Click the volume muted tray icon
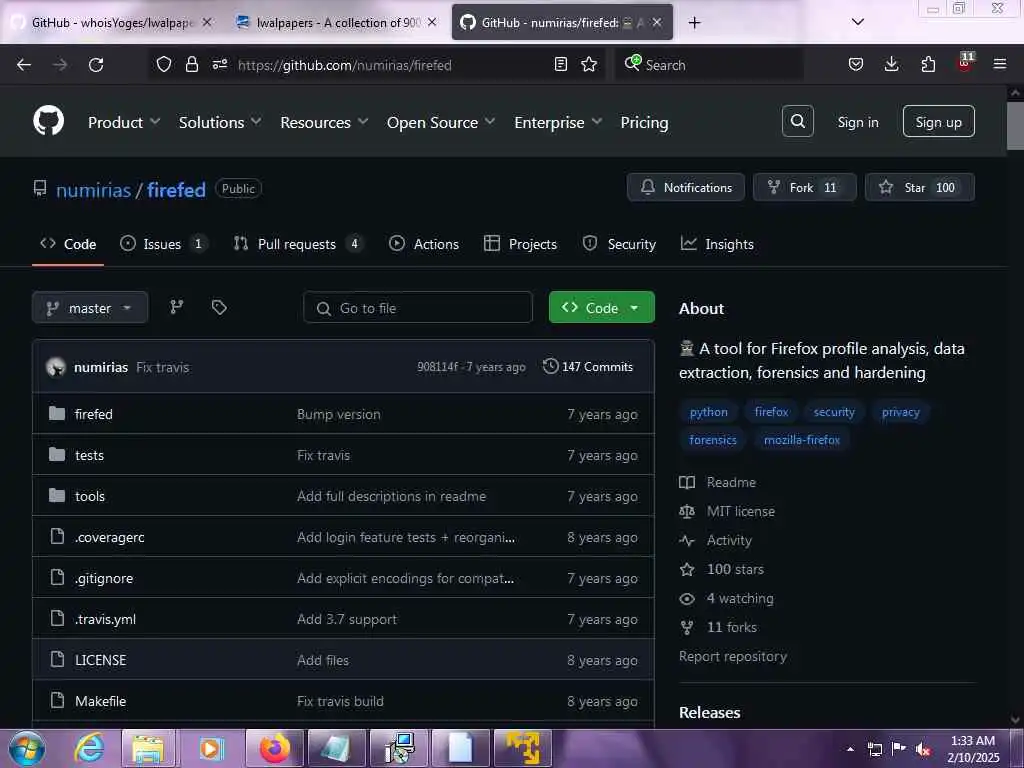The image size is (1024, 768). point(923,749)
